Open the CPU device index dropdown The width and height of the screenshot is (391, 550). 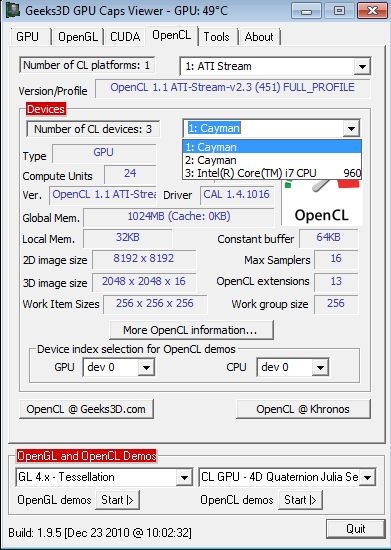coord(320,367)
